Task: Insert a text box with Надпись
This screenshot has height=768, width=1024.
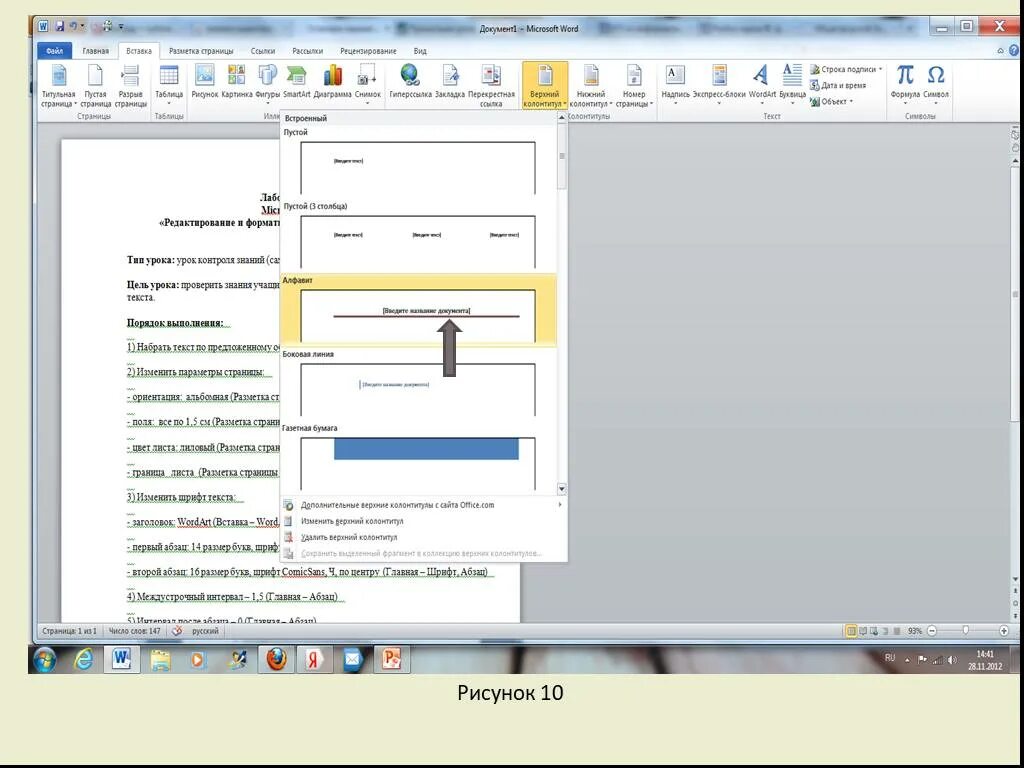Action: click(x=675, y=84)
